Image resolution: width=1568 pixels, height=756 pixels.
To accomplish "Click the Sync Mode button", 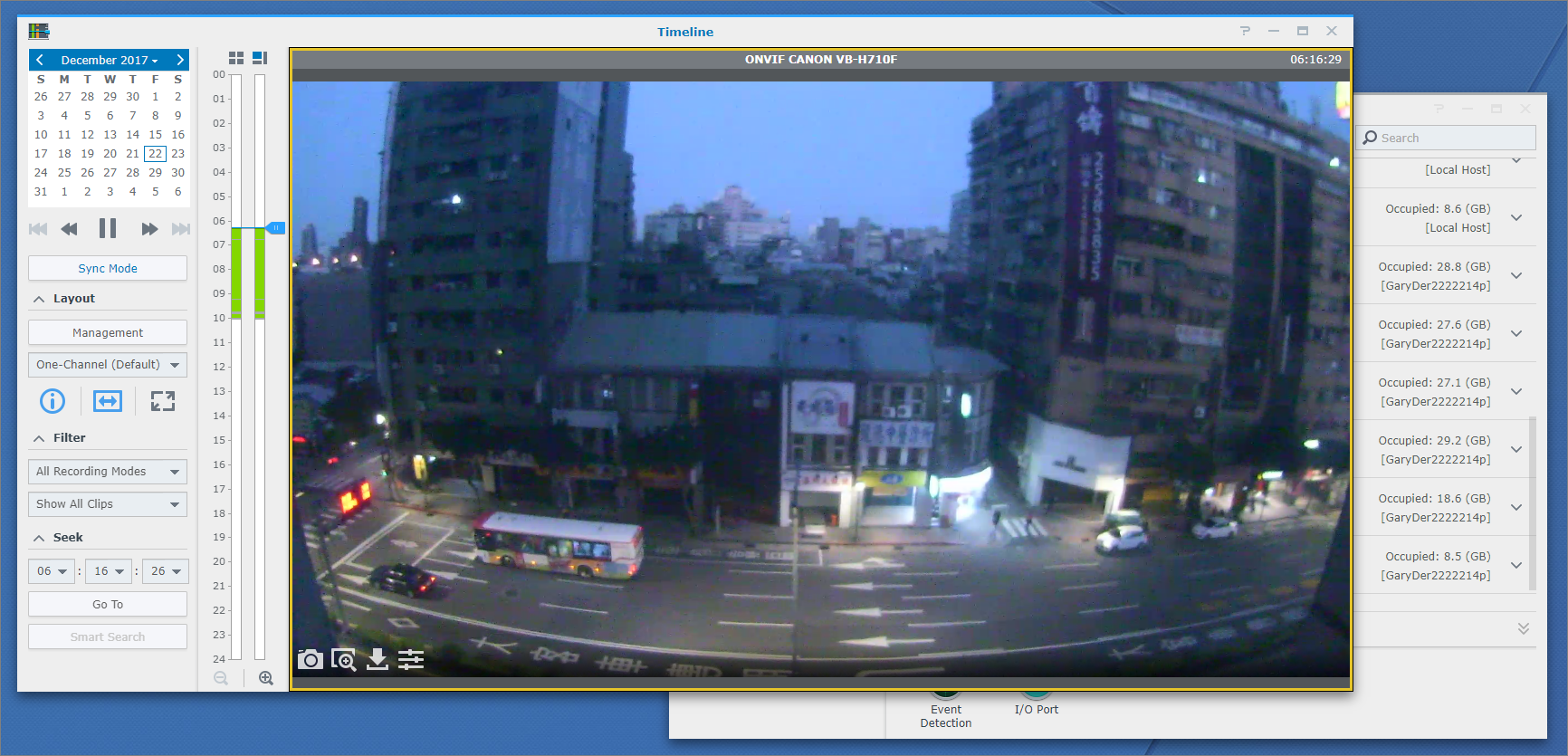I will click(x=108, y=269).
